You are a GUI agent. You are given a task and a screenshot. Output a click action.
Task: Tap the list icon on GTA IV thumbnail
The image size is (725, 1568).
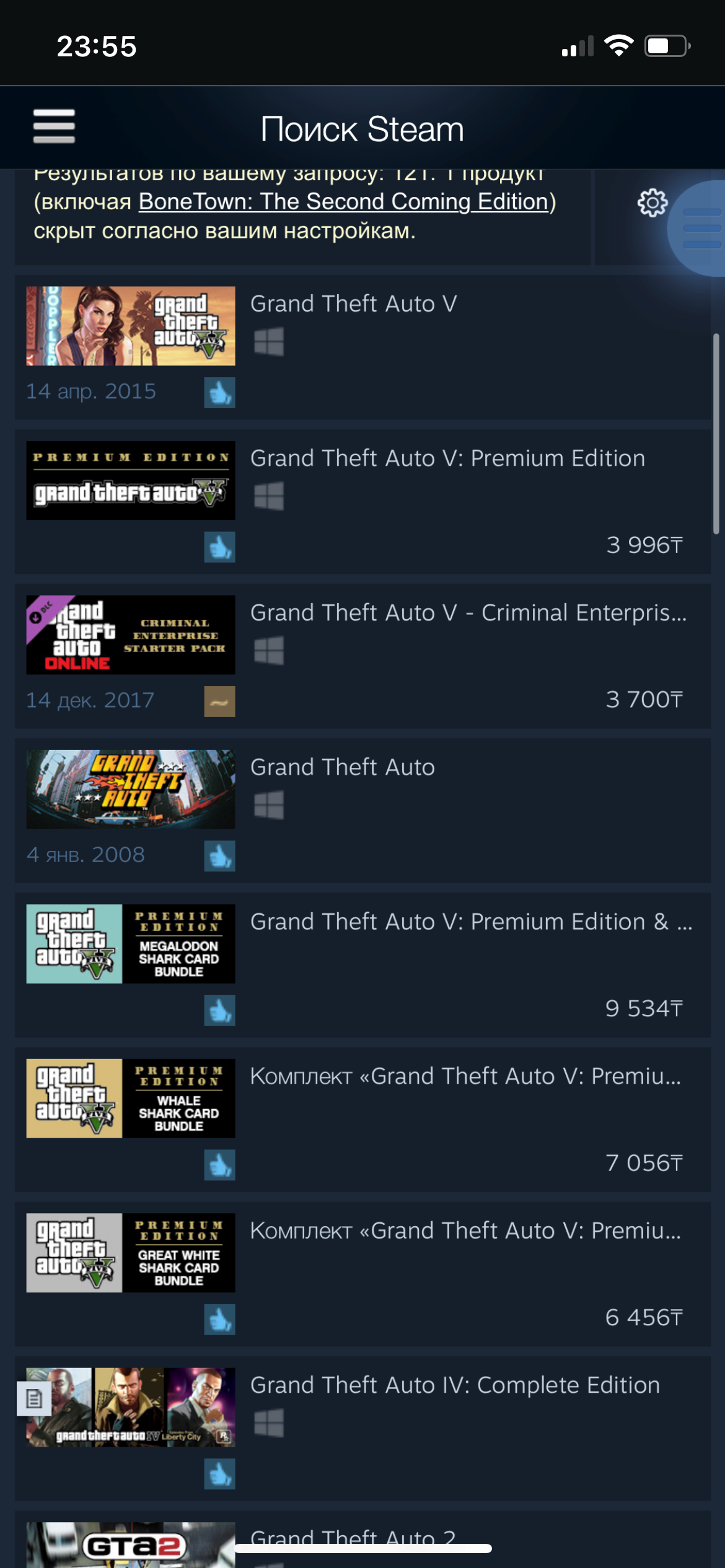click(34, 1398)
